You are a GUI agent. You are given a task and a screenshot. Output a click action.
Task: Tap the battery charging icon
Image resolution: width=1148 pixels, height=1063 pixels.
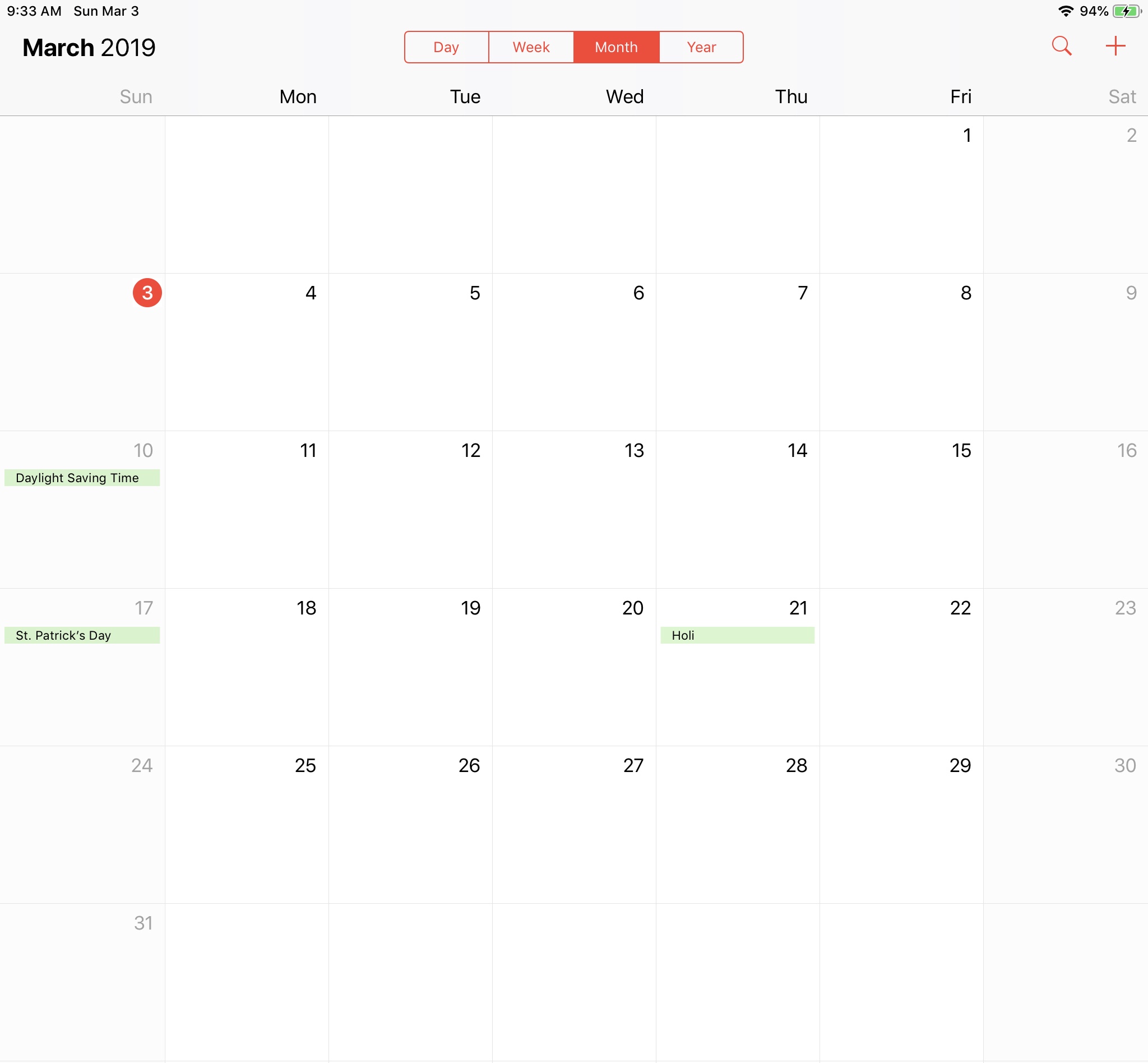[1126, 12]
